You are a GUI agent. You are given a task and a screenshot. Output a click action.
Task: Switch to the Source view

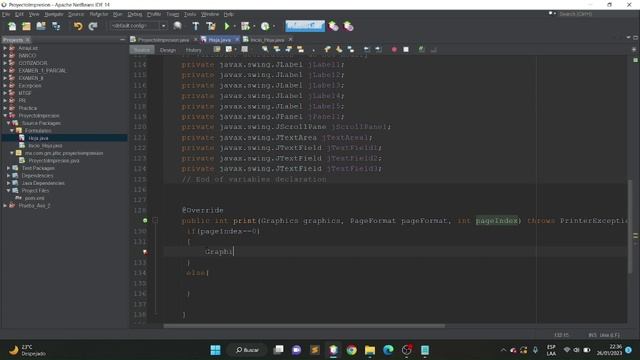pos(142,50)
